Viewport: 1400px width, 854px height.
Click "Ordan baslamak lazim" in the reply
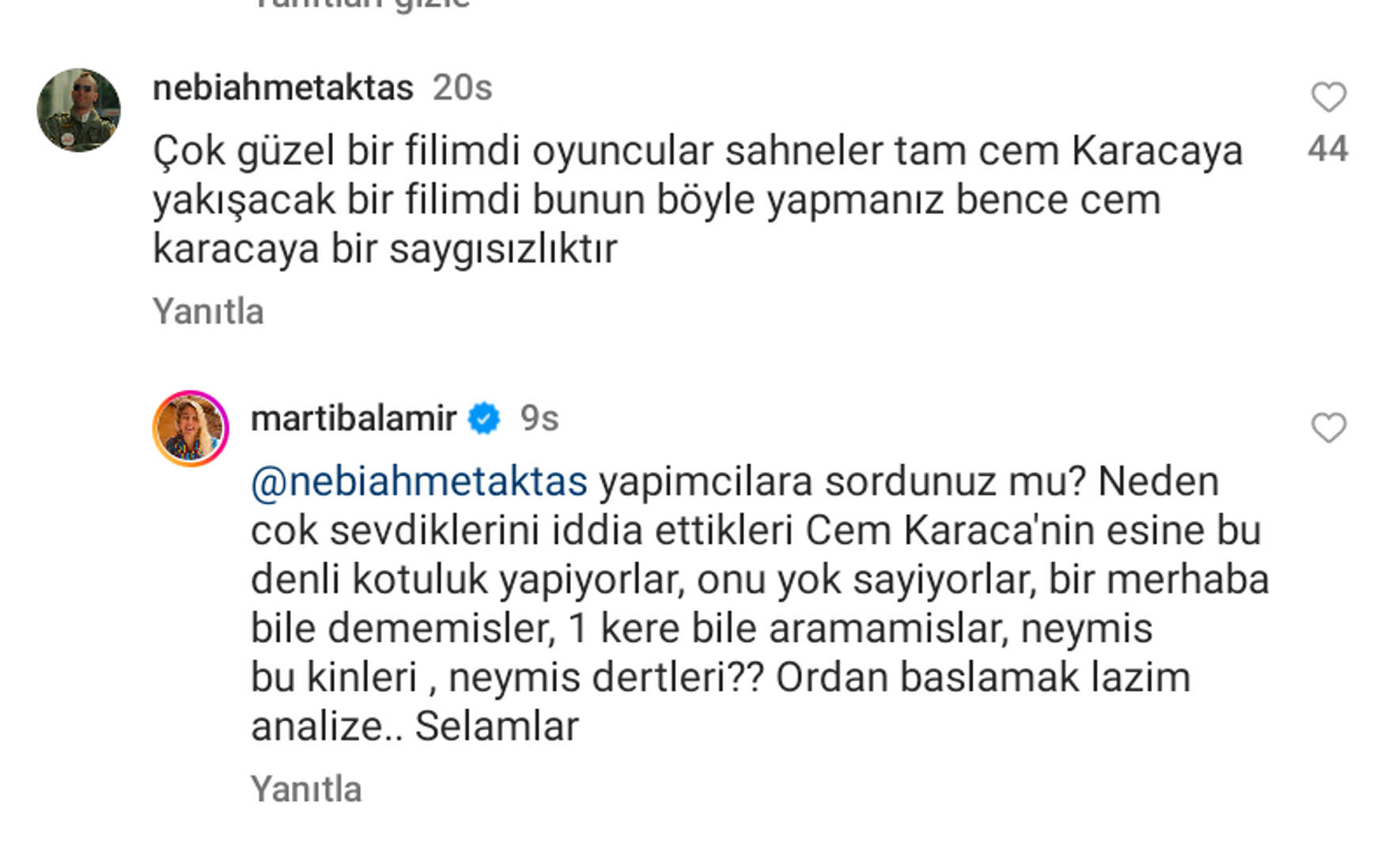pyautogui.click(x=982, y=677)
